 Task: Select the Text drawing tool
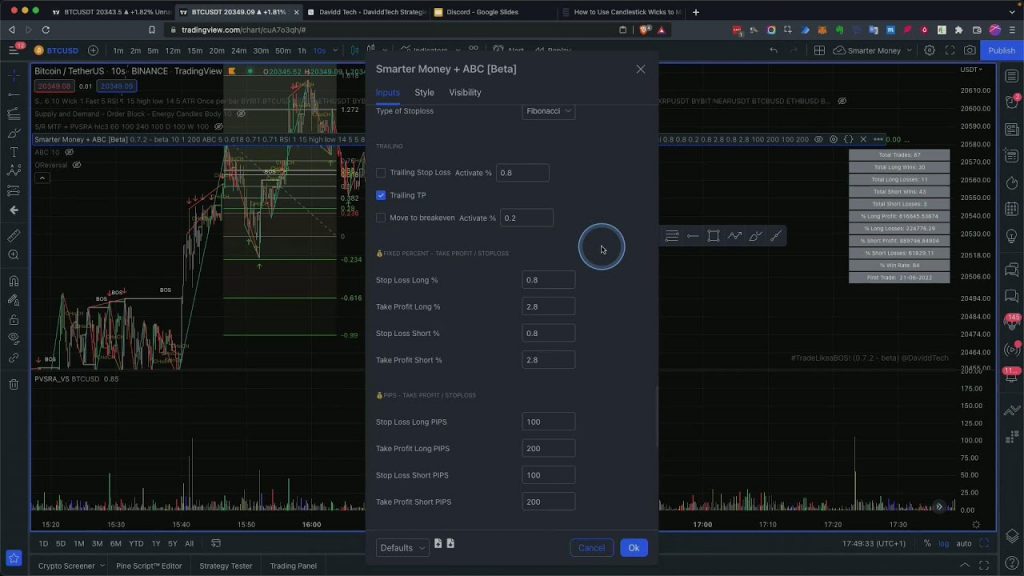click(x=14, y=152)
